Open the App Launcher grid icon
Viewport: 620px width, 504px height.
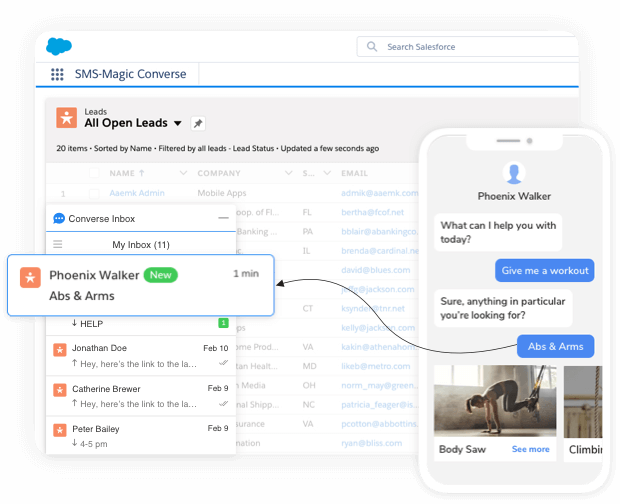[57, 74]
